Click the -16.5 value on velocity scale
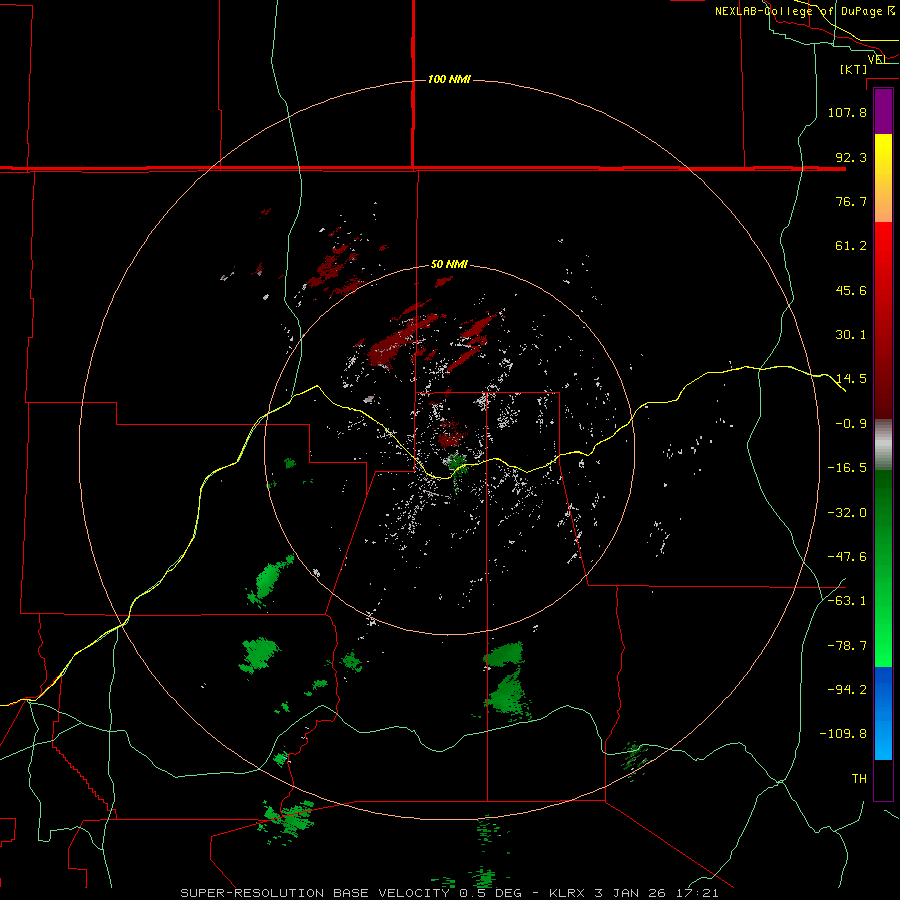 [847, 468]
